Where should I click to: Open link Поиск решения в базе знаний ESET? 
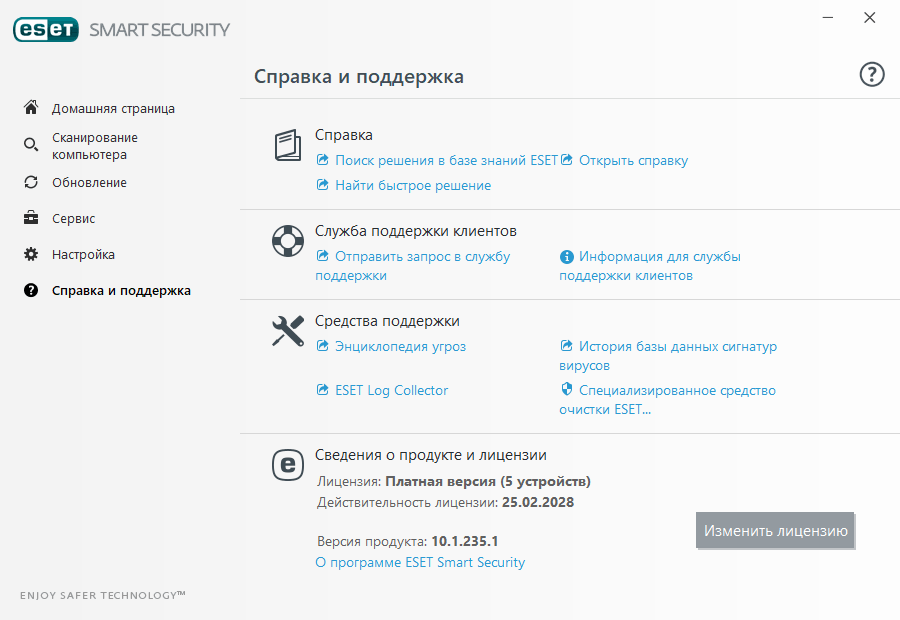(x=446, y=160)
